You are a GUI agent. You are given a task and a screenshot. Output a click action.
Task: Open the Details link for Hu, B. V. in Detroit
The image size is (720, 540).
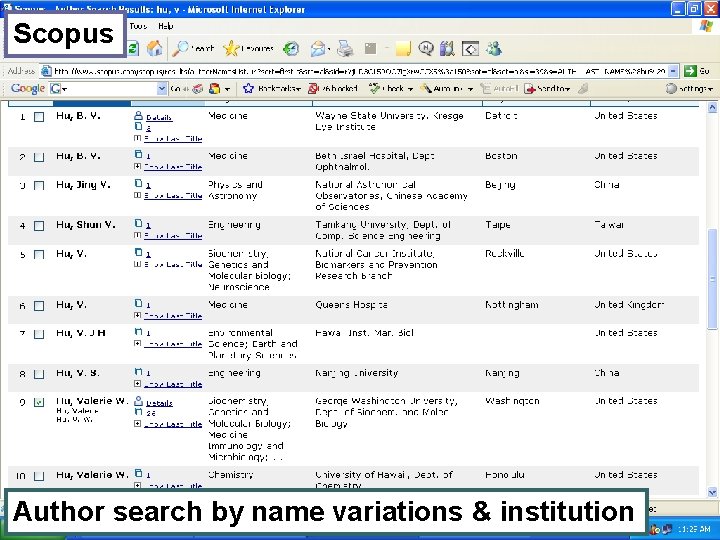pyautogui.click(x=159, y=118)
